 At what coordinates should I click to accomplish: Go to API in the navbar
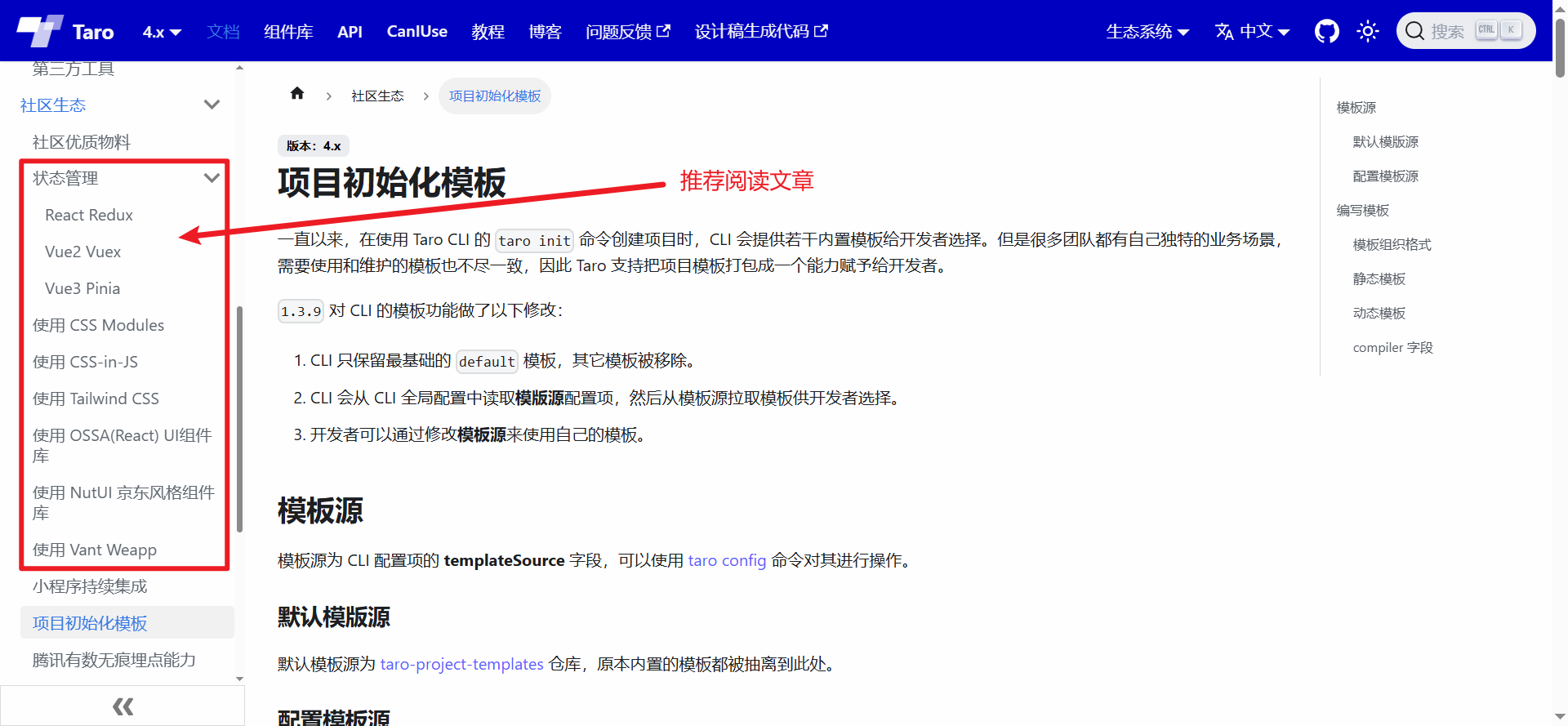coord(350,32)
